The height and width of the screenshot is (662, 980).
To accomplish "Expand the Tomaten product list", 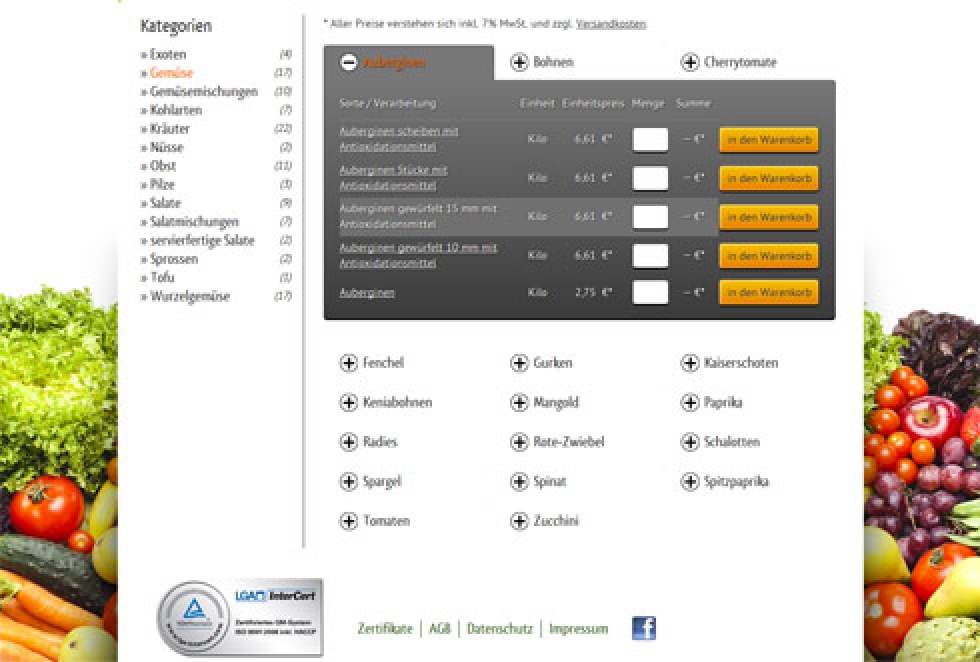I will click(x=349, y=521).
